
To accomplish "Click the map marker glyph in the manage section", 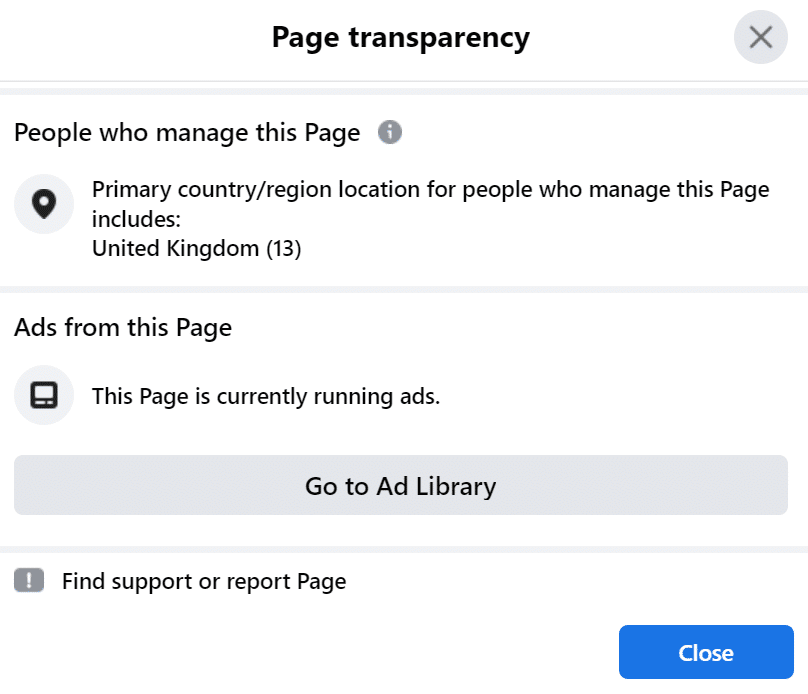I will (x=43, y=204).
